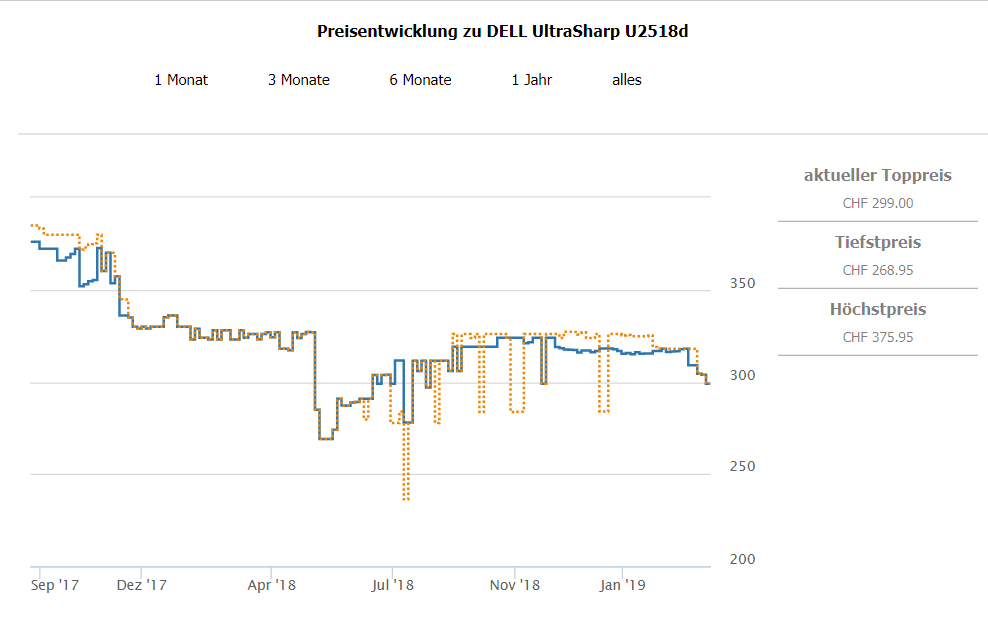Show the '6 Monate' price history
The height and width of the screenshot is (617, 988).
coord(420,80)
